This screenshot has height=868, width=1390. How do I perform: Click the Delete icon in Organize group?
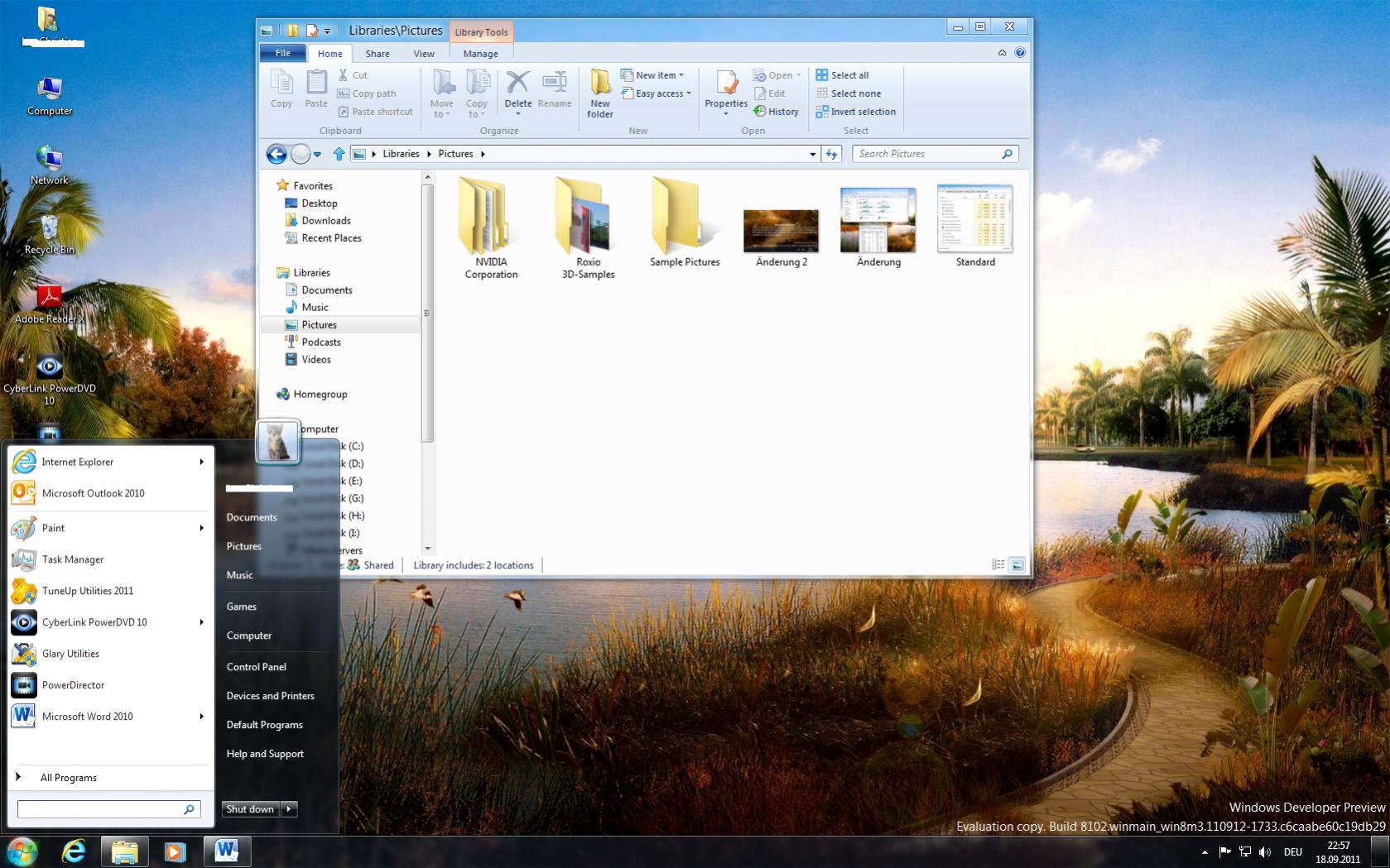pyautogui.click(x=518, y=90)
